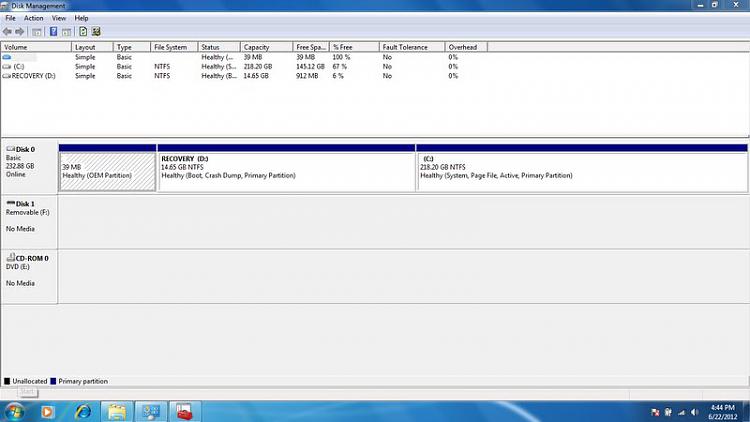The width and height of the screenshot is (750, 422).
Task: Select the Disk 0 label panel
Action: 29,166
